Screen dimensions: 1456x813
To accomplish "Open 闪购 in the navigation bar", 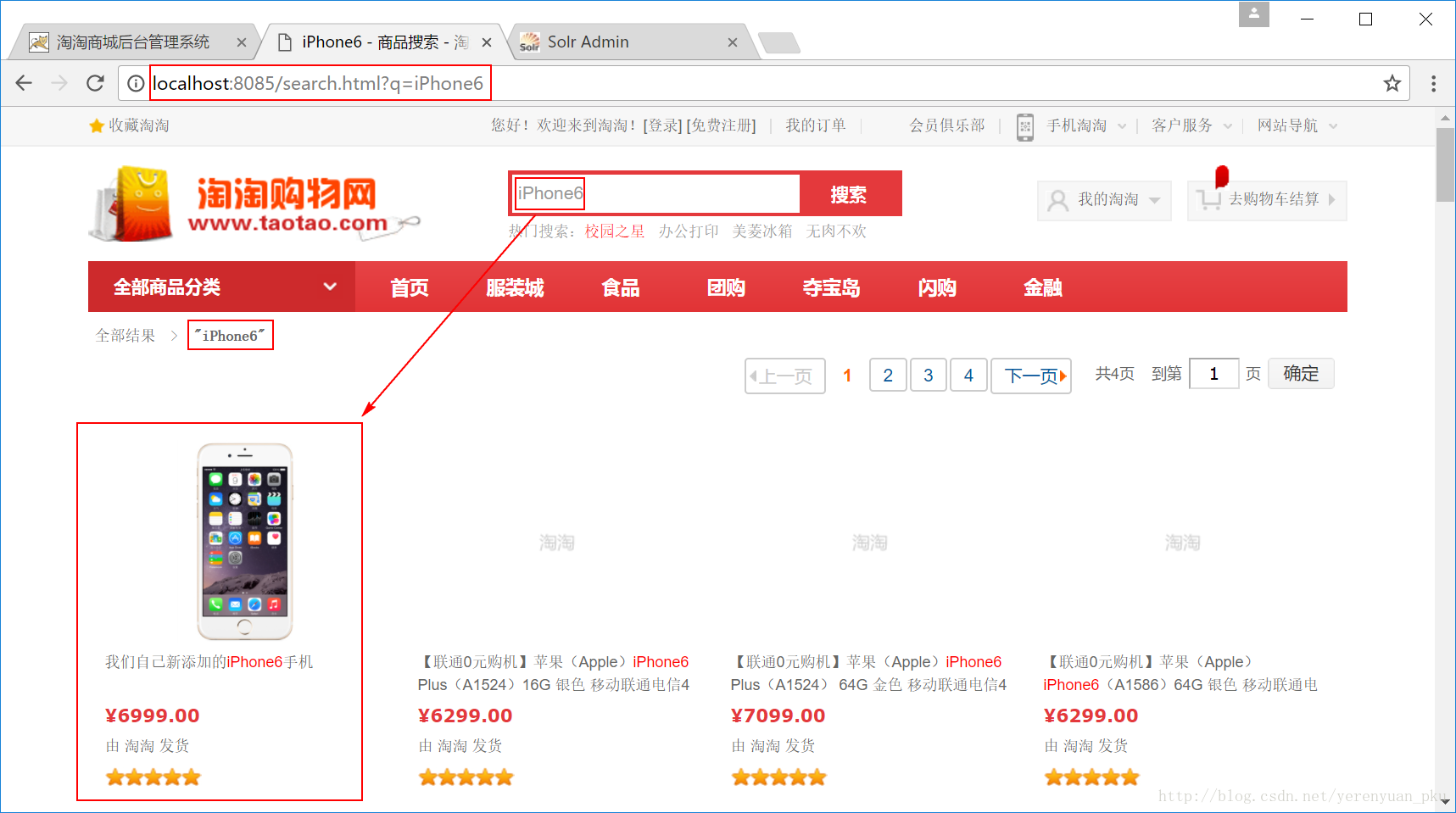I will (937, 287).
